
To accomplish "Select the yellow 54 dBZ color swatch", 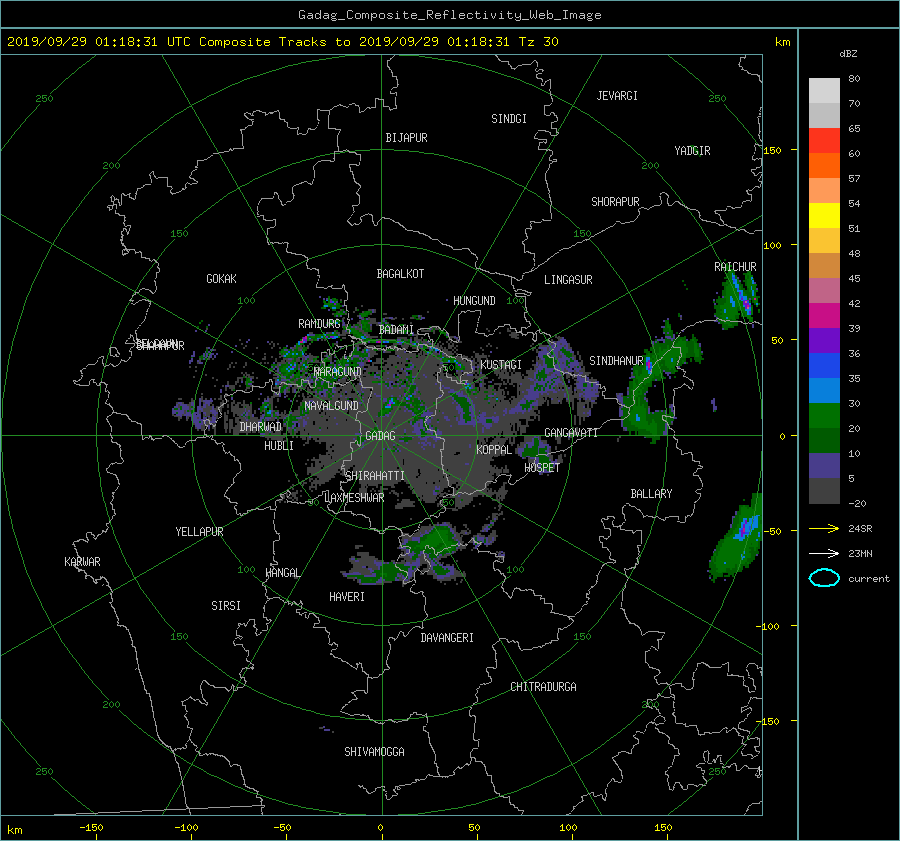I will (824, 216).
